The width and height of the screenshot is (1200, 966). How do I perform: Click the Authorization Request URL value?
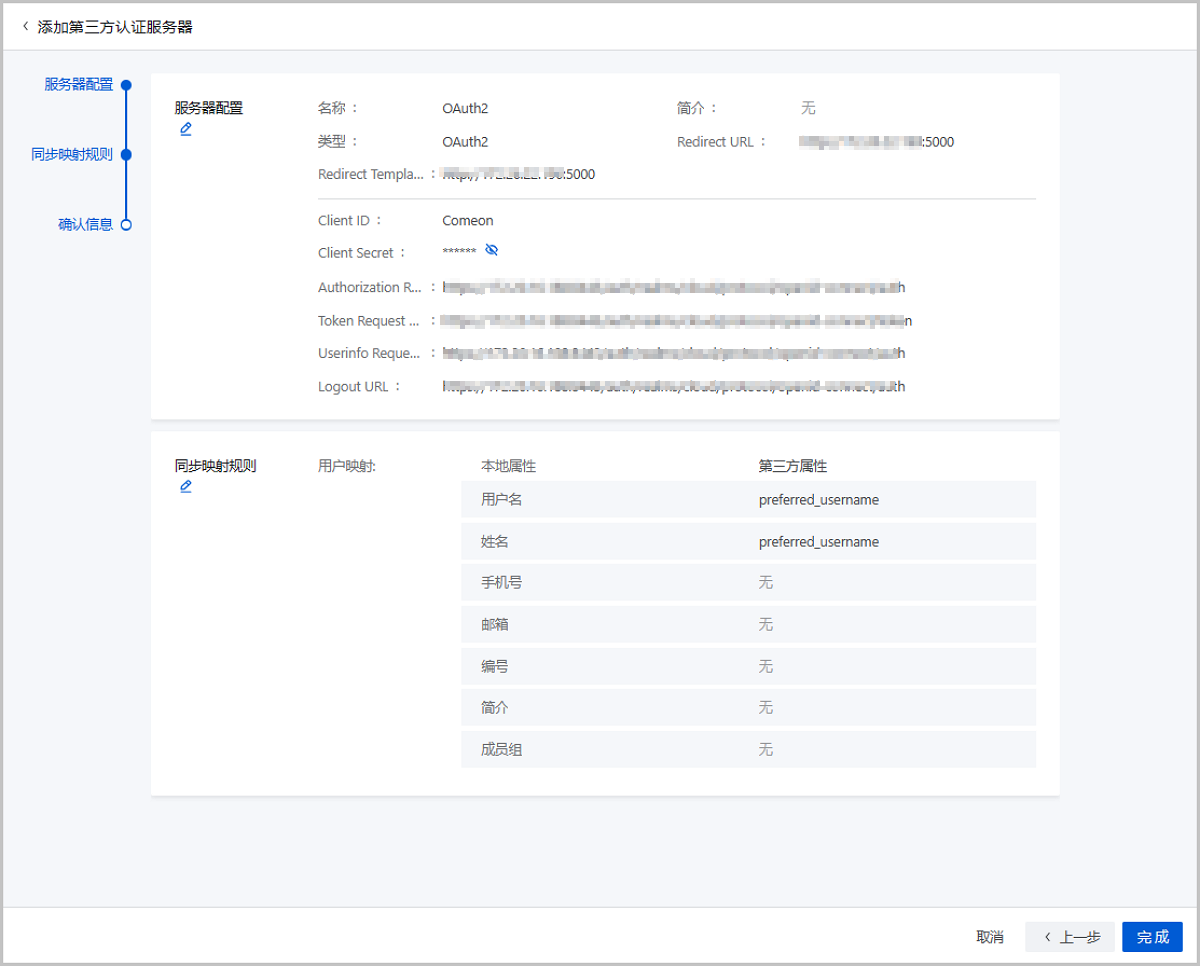(x=674, y=287)
